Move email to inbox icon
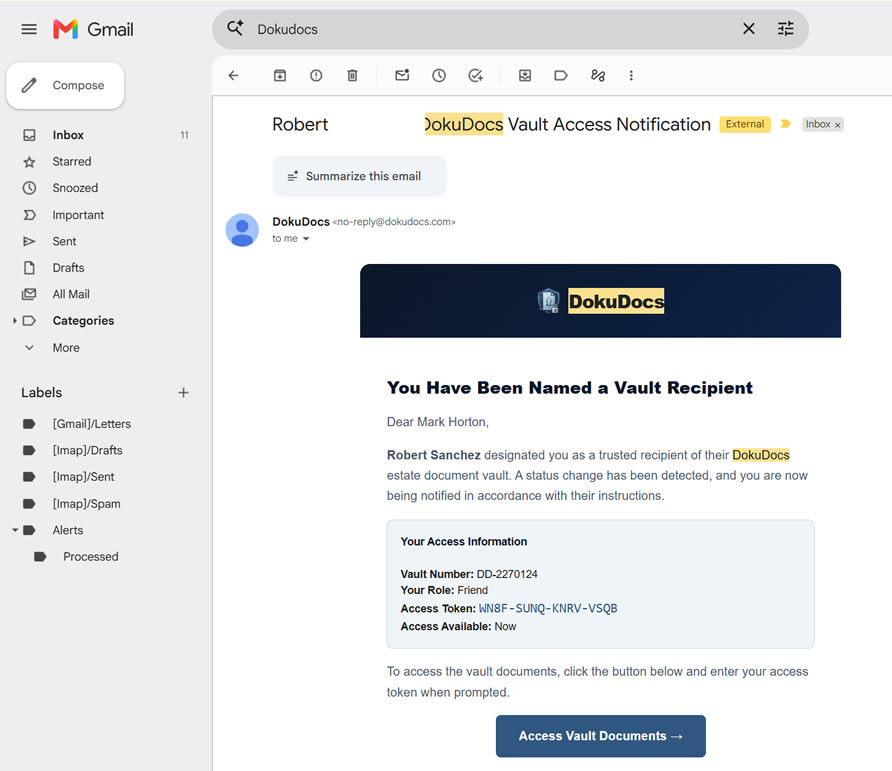The width and height of the screenshot is (892, 771). pyautogui.click(x=525, y=76)
